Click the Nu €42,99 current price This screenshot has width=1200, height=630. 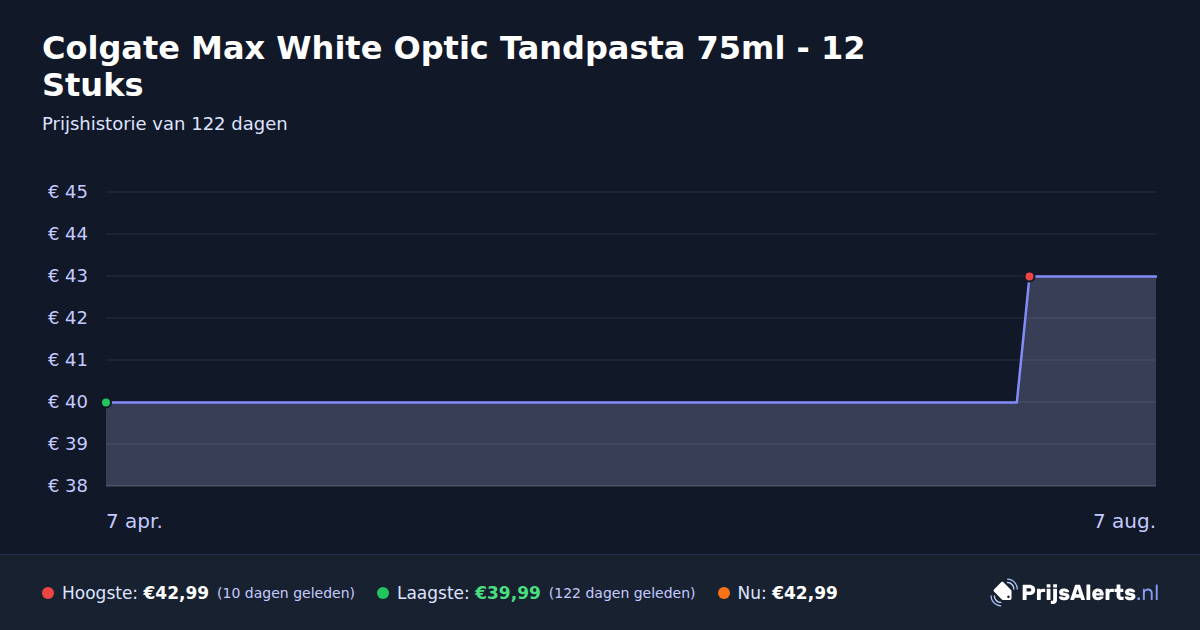click(x=804, y=593)
